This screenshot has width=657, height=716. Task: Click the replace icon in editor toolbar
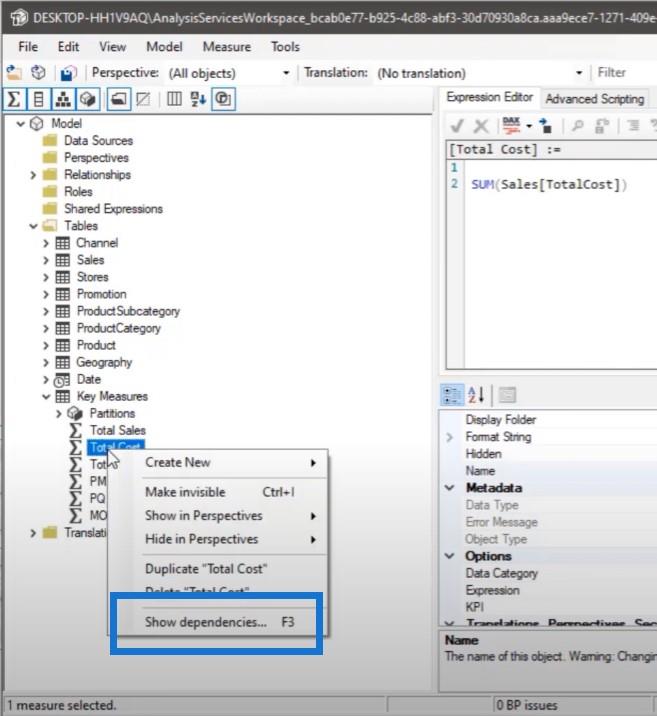(602, 125)
